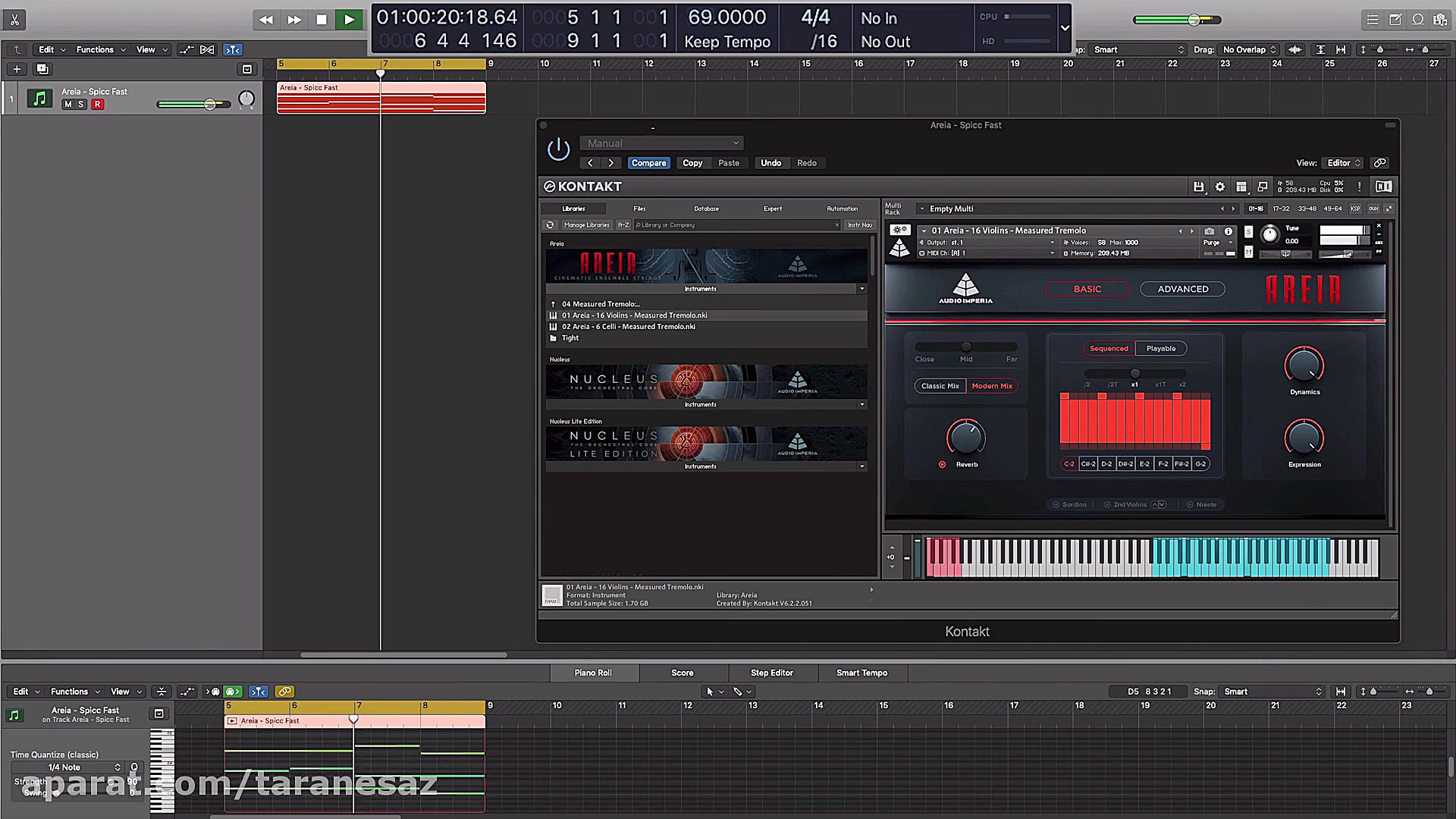
Task: Click the Play button in transport
Action: point(348,20)
